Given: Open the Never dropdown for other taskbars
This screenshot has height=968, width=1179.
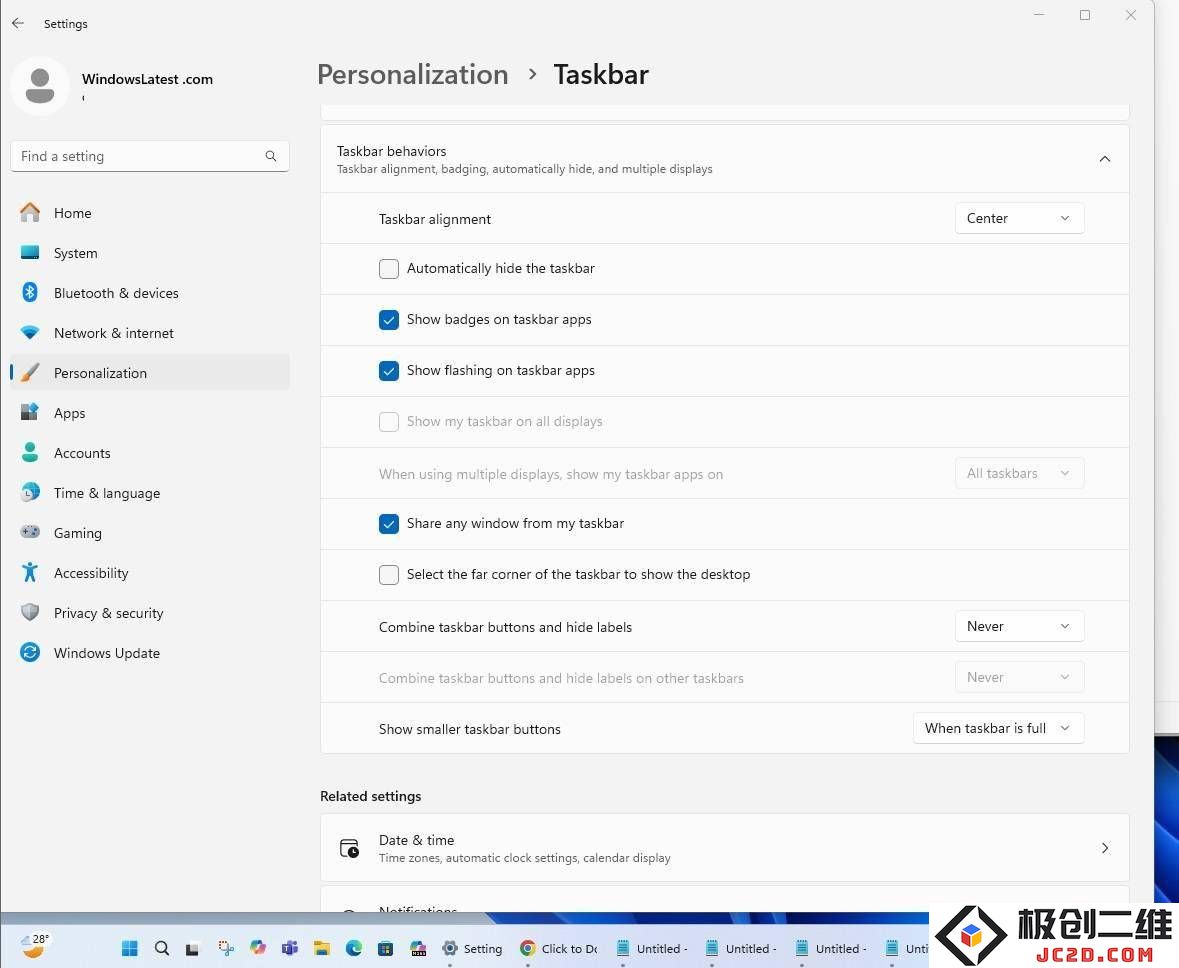Looking at the screenshot, I should click(1019, 677).
